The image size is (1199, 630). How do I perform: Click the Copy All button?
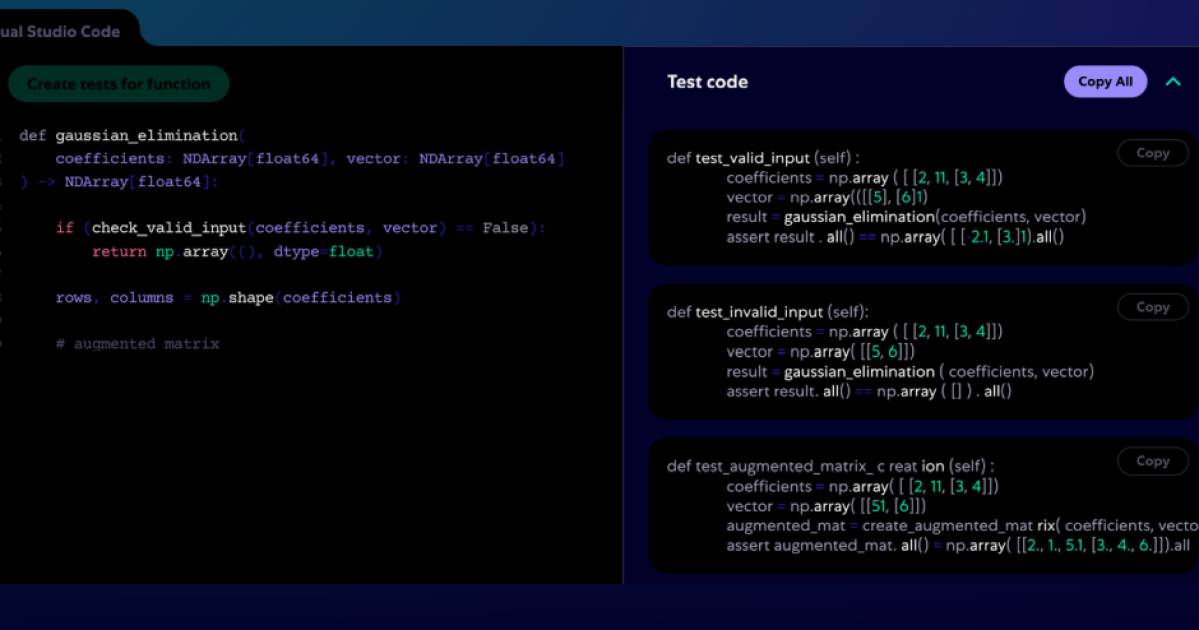tap(1104, 82)
